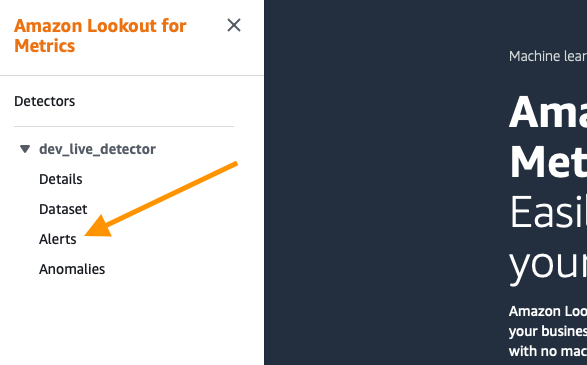This screenshot has width=587, height=365.
Task: Click the bold 'Ama' heading line
Action: point(548,112)
